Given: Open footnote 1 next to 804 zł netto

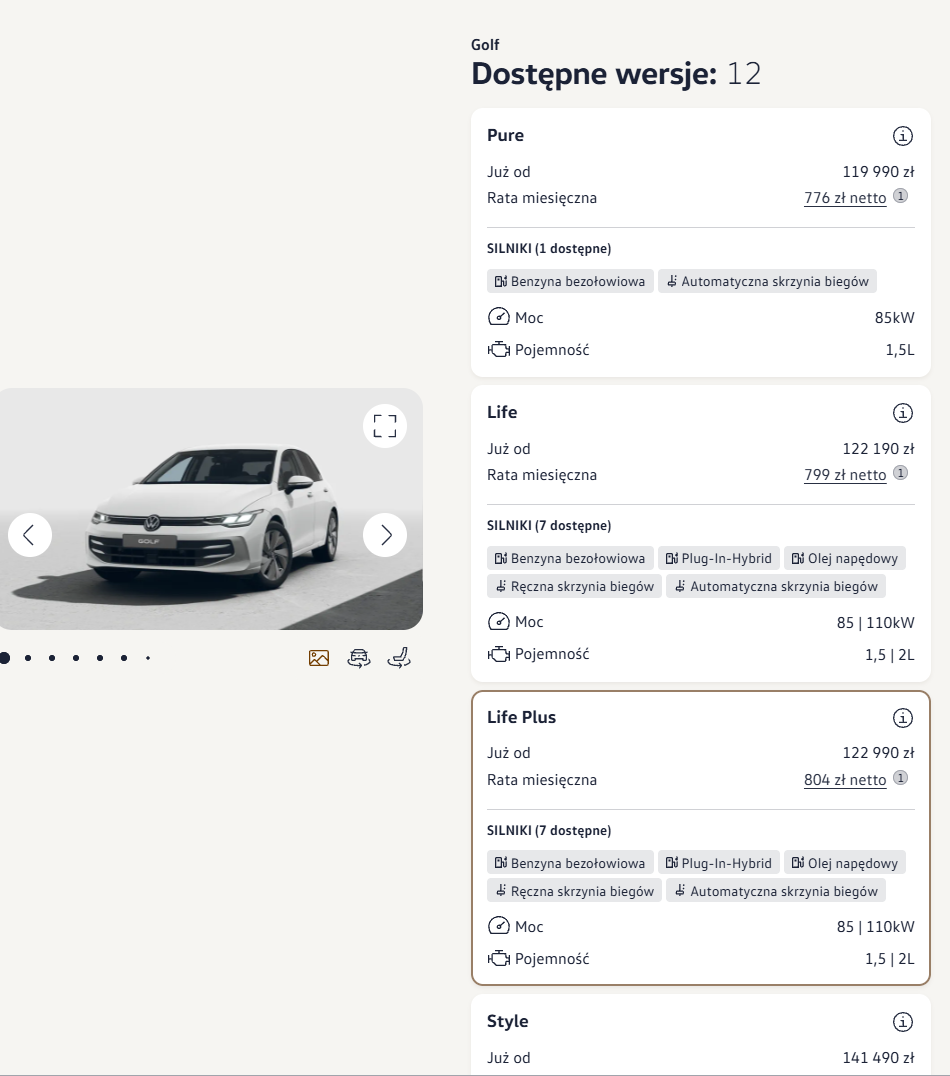Looking at the screenshot, I should click(901, 777).
